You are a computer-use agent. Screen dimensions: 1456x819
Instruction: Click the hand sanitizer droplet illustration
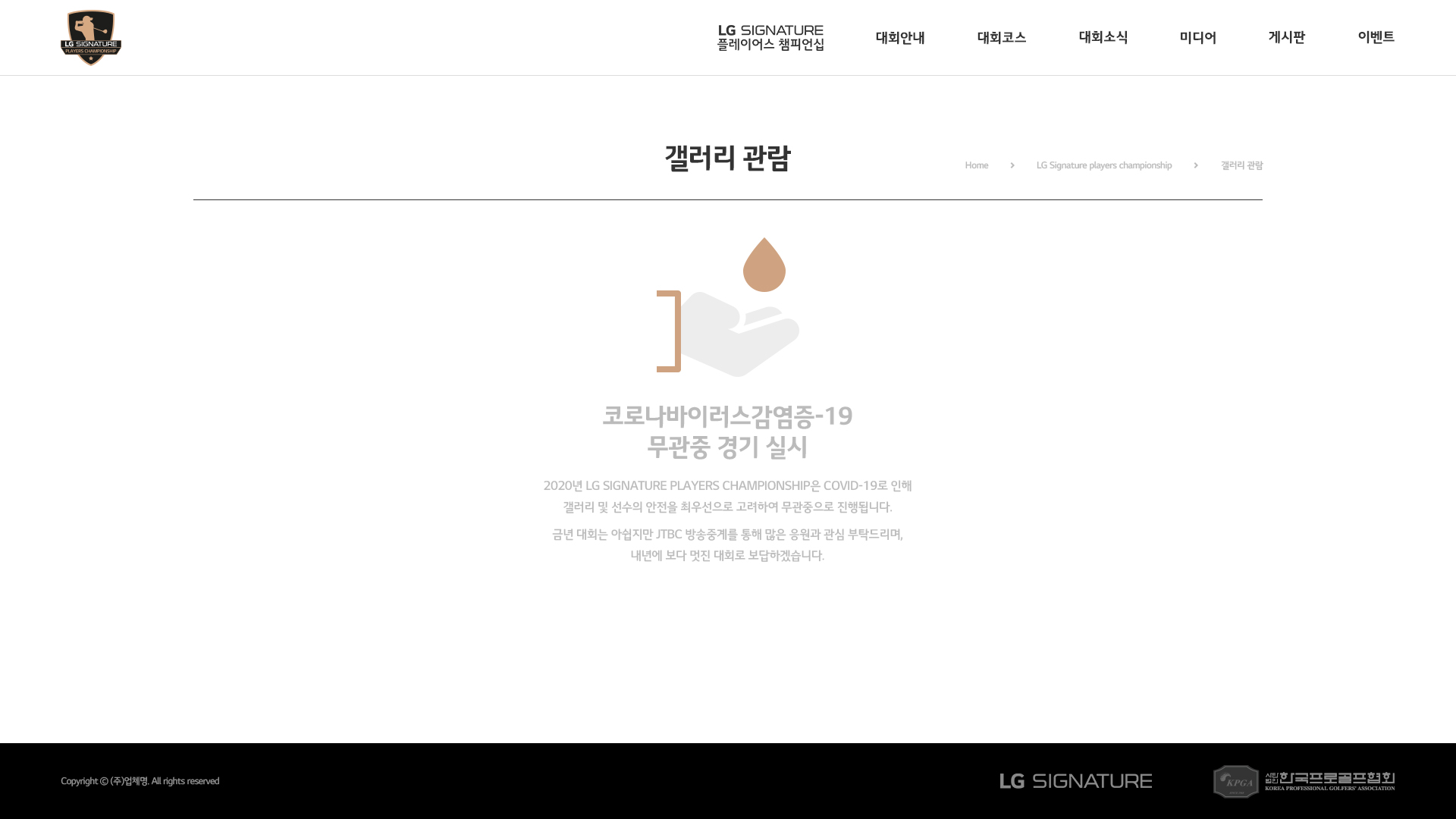tap(728, 307)
